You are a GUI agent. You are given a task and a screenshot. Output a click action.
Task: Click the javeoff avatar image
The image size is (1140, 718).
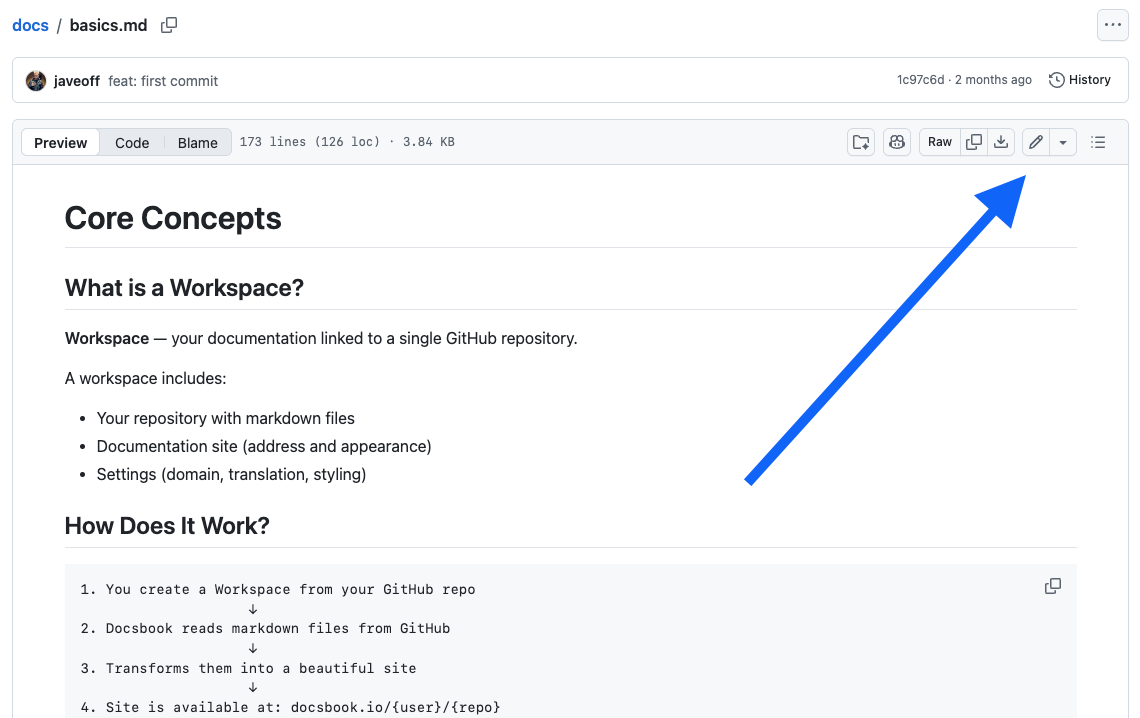click(36, 81)
